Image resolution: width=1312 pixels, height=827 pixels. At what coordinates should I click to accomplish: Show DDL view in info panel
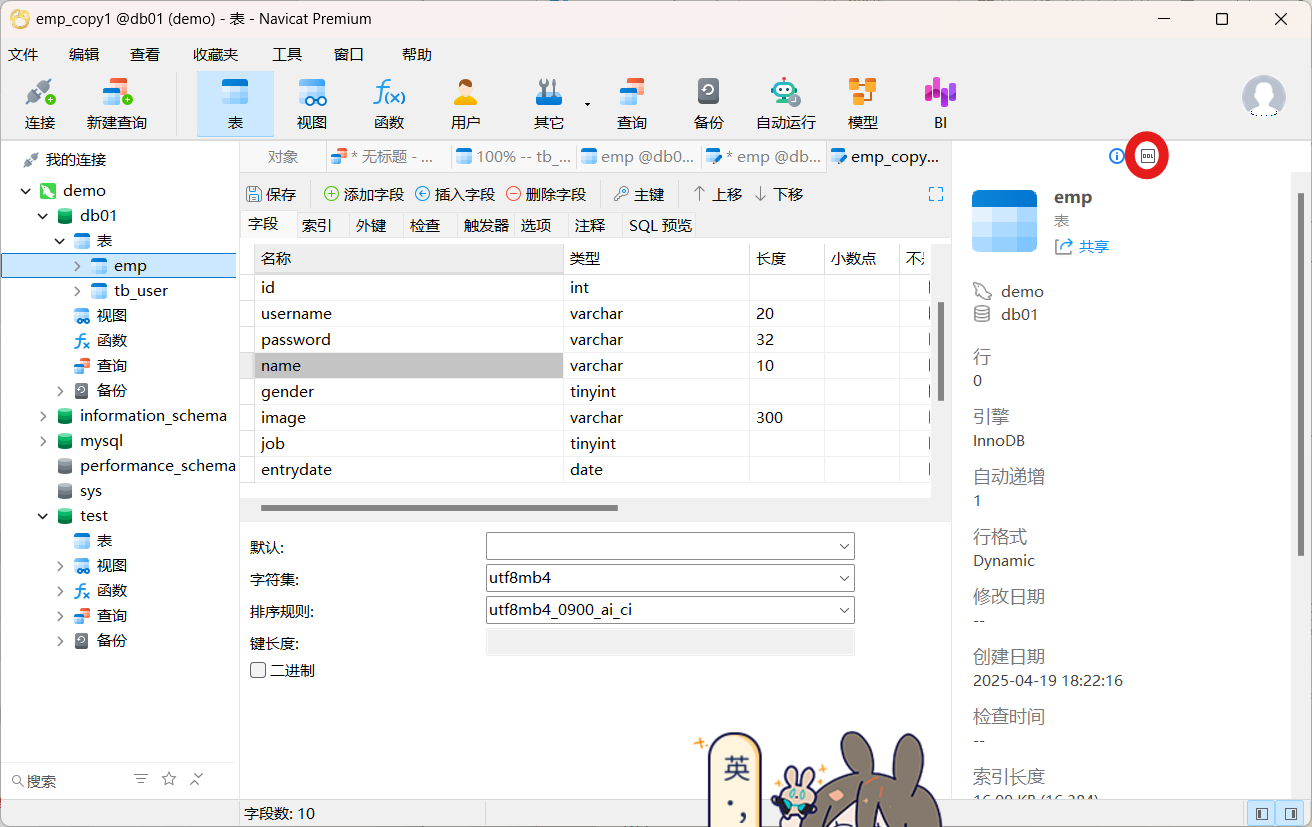pos(1148,156)
